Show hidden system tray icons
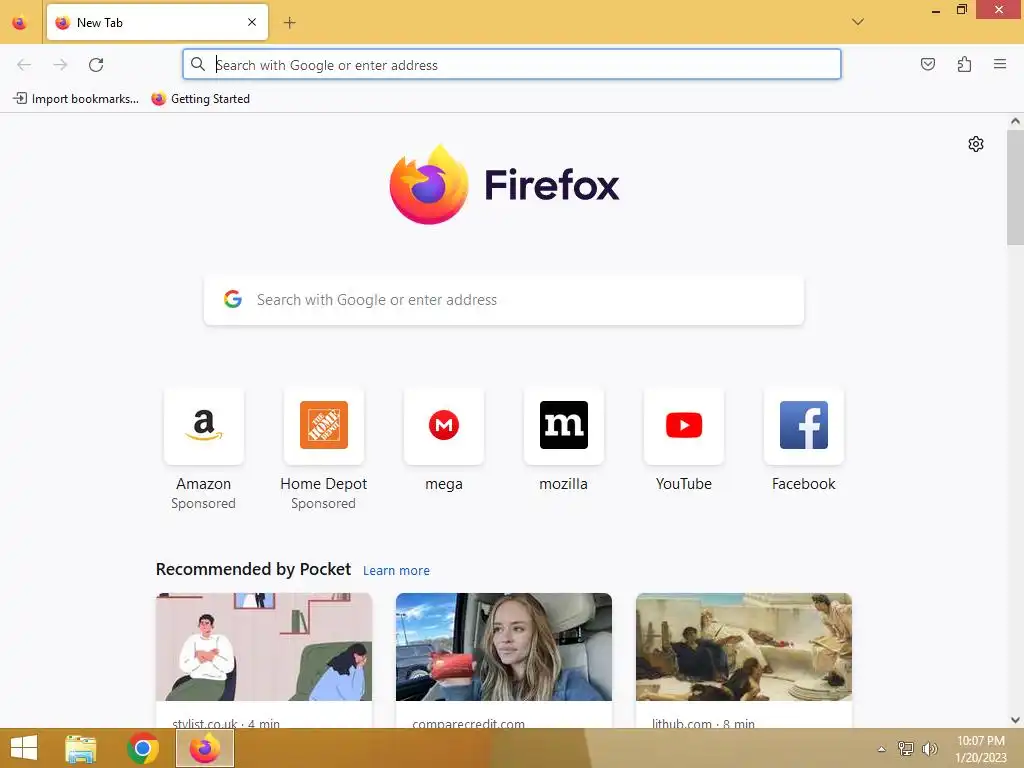Viewport: 1024px width, 768px height. (x=881, y=749)
